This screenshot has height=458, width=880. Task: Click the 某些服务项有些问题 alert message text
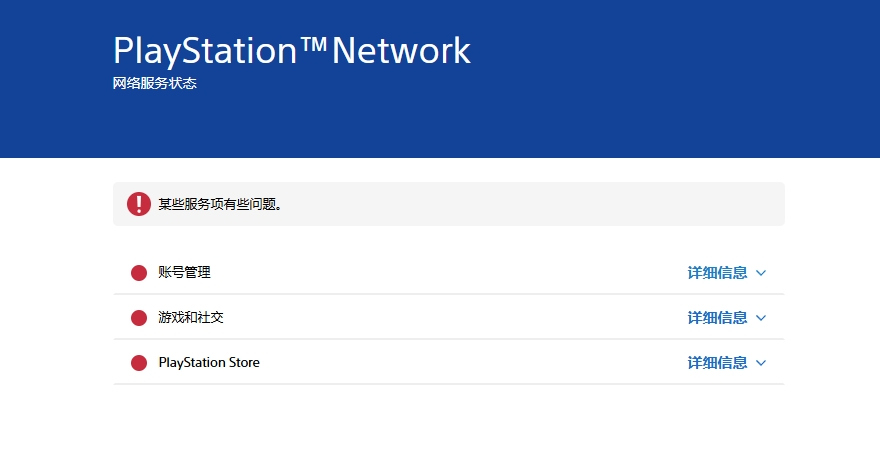point(220,205)
